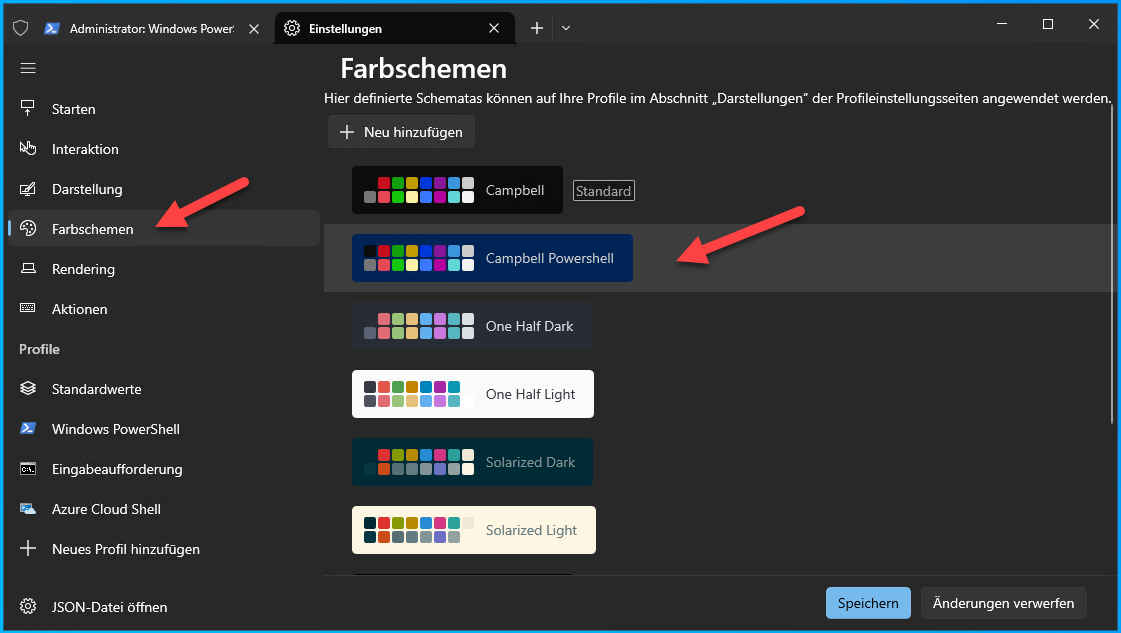
Task: Click the Standardwerte layers icon
Action: click(x=28, y=388)
